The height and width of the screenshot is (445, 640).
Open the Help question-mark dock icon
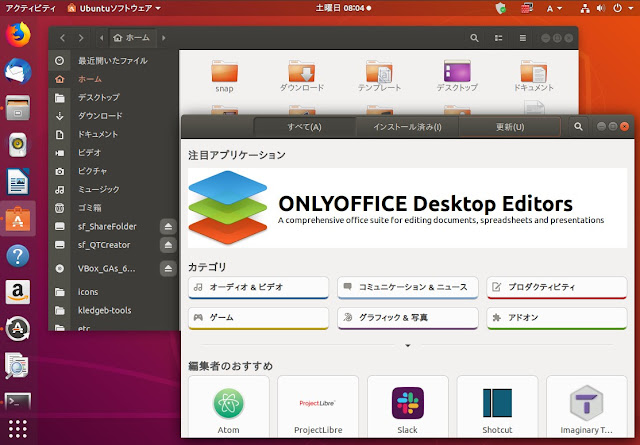click(18, 256)
